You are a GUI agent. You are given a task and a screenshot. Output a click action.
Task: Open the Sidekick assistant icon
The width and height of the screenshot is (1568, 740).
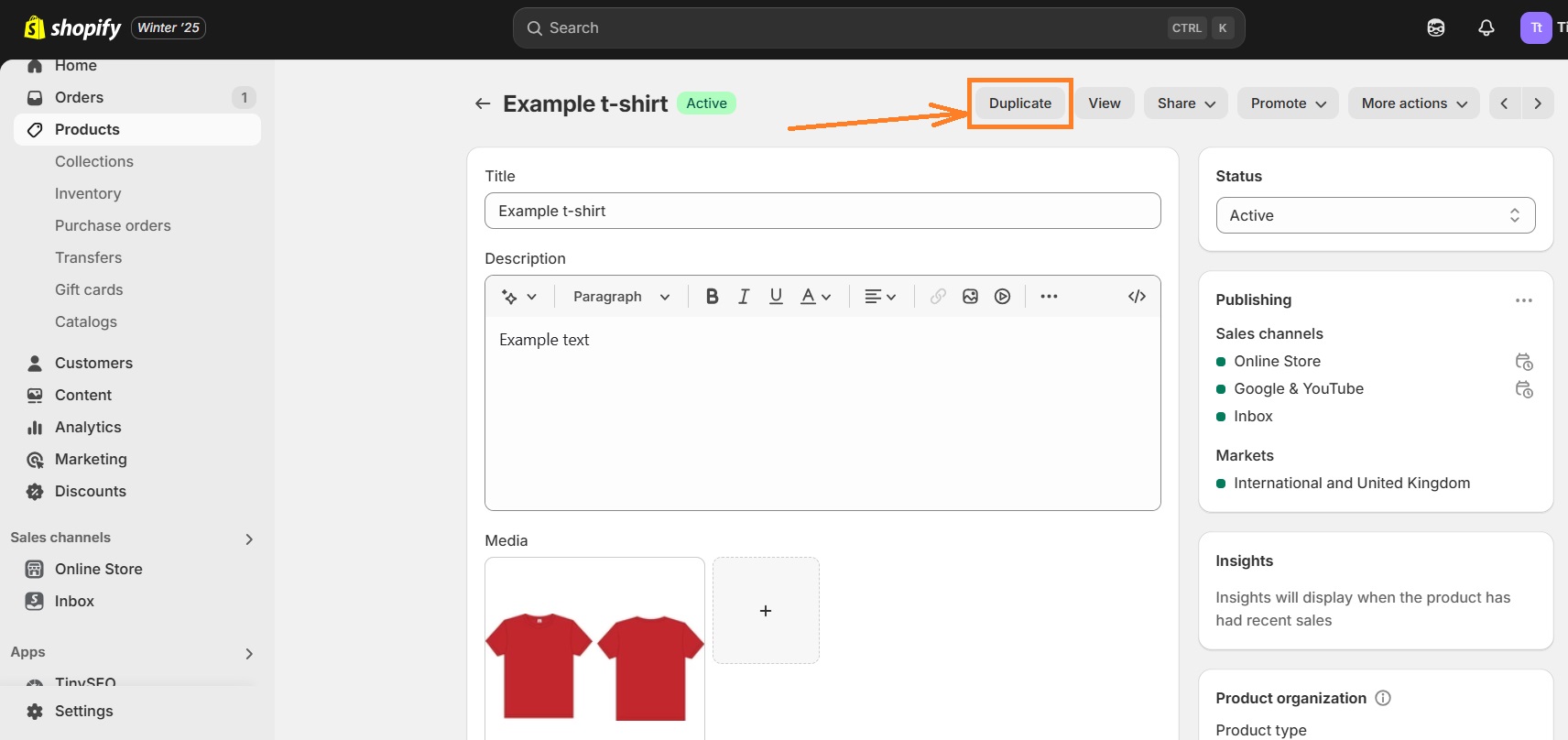pyautogui.click(x=1436, y=28)
